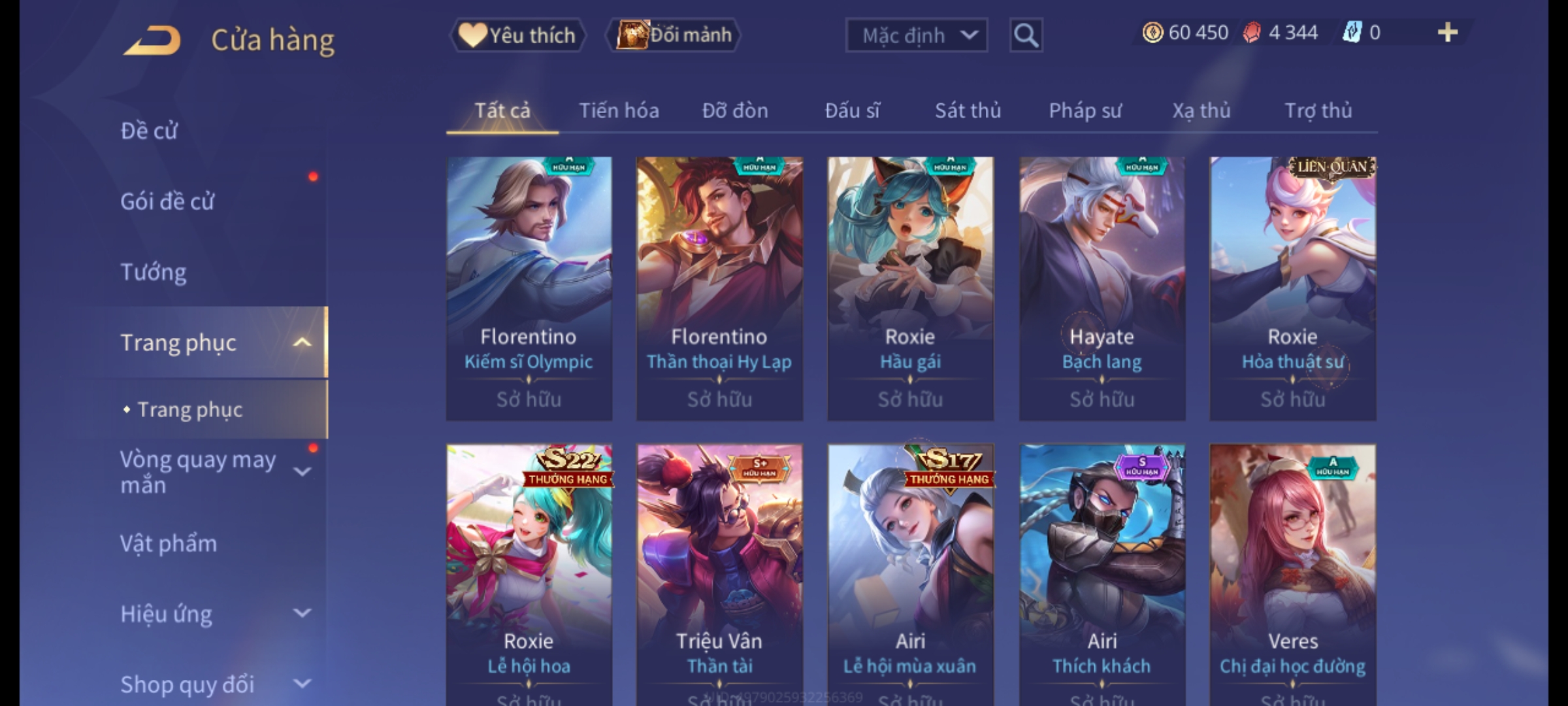Expand the Shop quy đổi section

click(x=302, y=684)
